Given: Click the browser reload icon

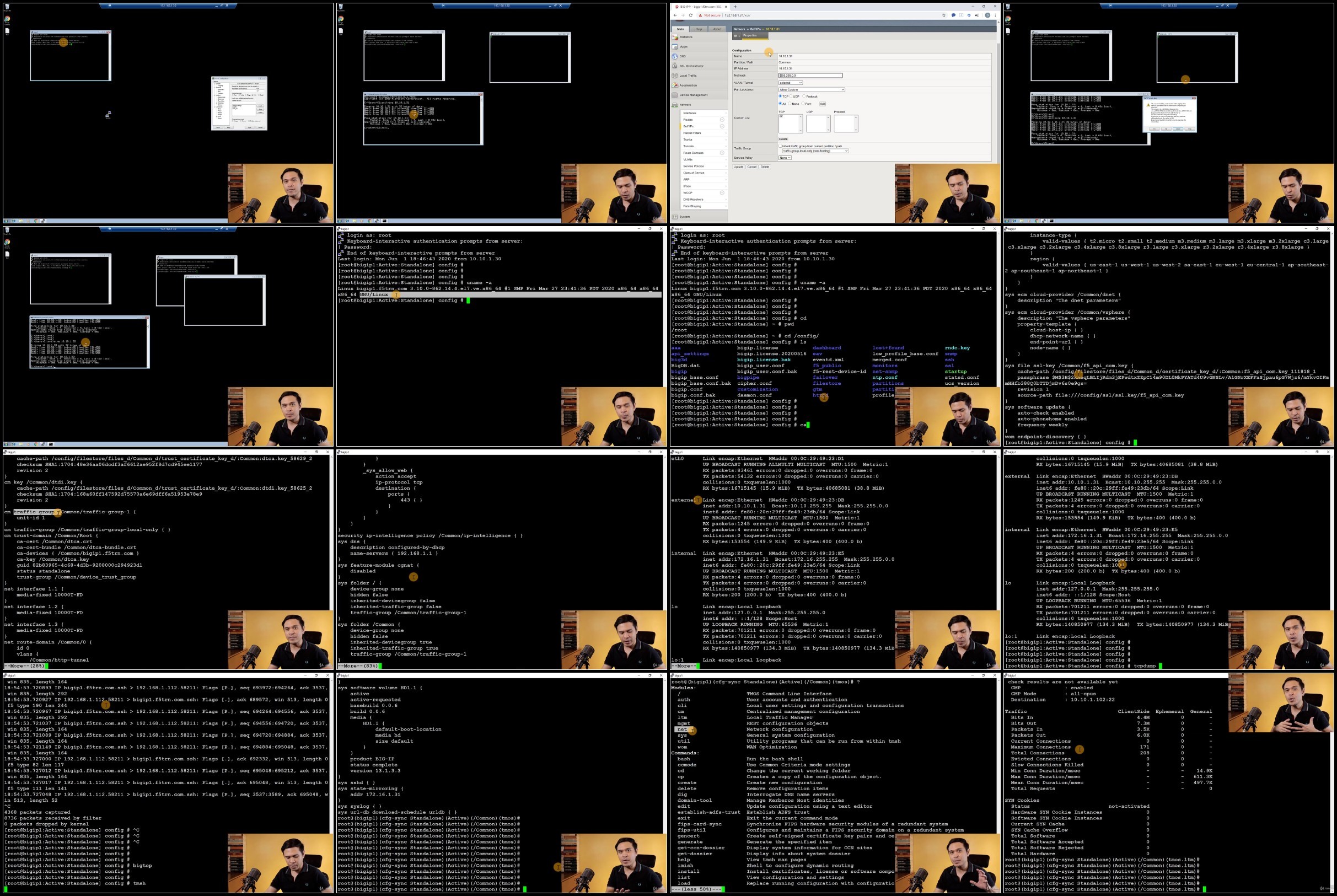Looking at the screenshot, I should (x=690, y=15).
